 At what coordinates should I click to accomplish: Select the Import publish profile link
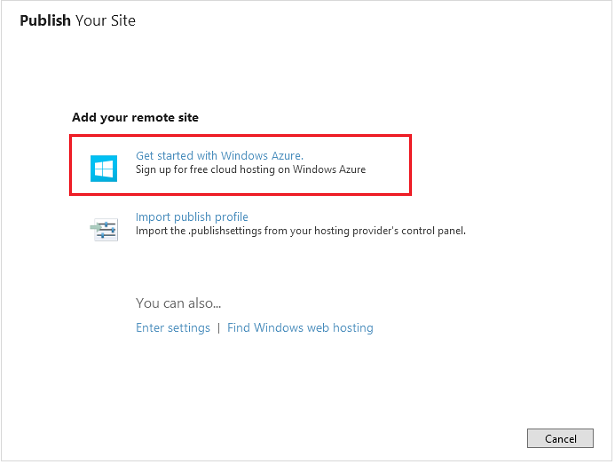click(x=192, y=217)
